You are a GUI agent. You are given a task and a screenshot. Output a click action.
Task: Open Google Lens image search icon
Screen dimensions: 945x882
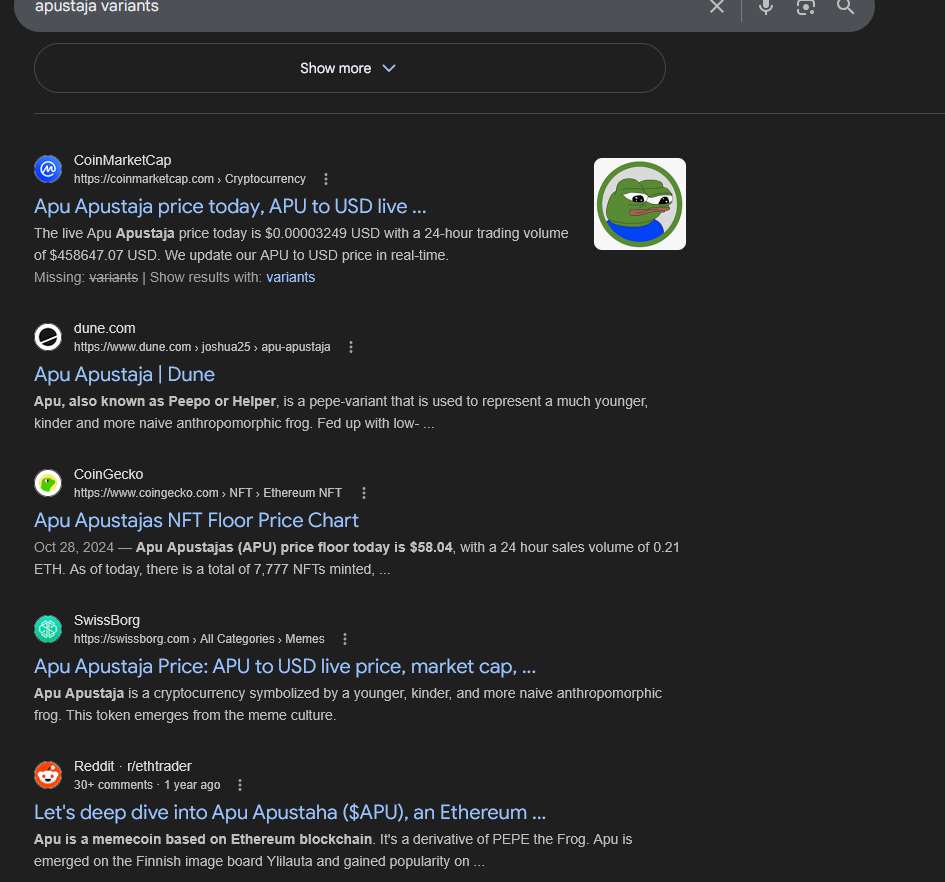coord(806,6)
